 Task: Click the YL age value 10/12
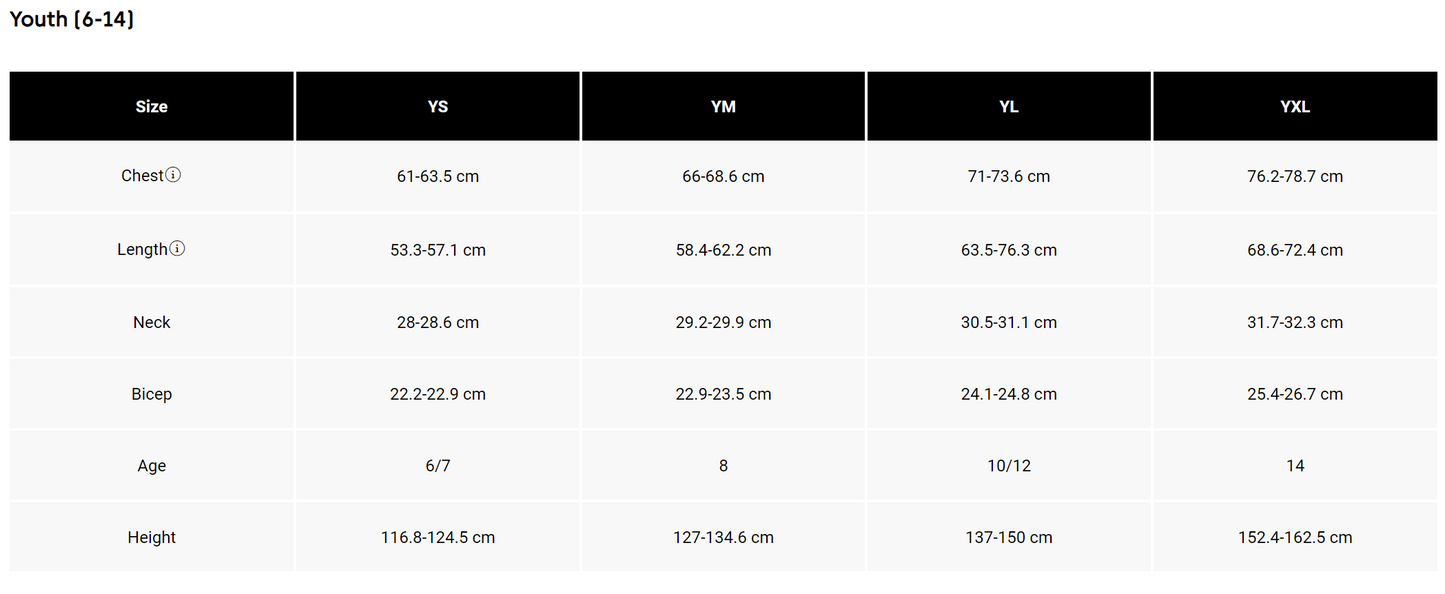pos(1009,466)
